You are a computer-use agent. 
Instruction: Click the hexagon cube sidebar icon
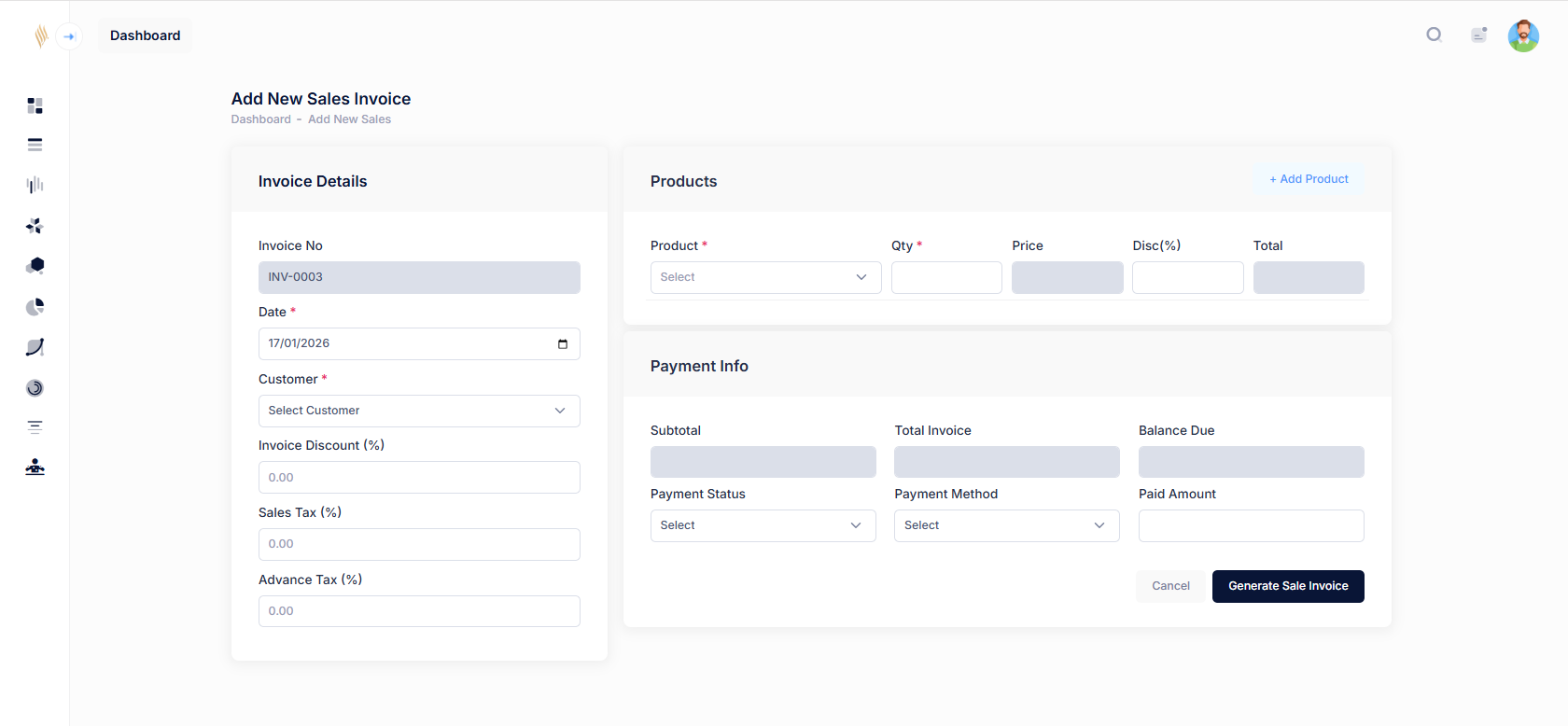click(x=35, y=266)
